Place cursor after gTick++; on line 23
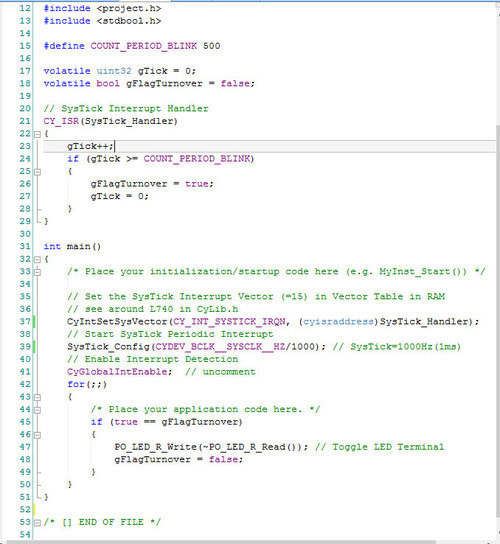This screenshot has width=500, height=544. pos(115,146)
